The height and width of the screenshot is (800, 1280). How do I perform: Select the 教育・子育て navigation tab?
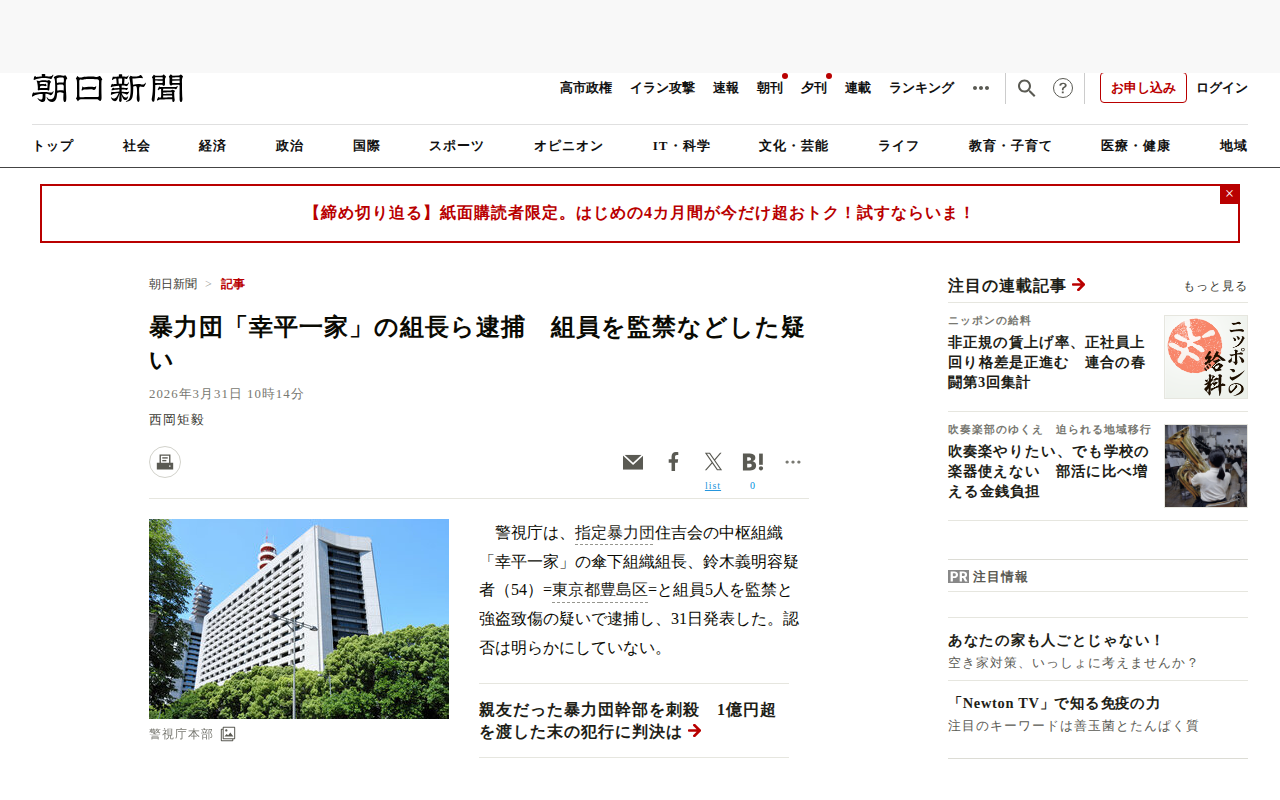(x=1011, y=146)
